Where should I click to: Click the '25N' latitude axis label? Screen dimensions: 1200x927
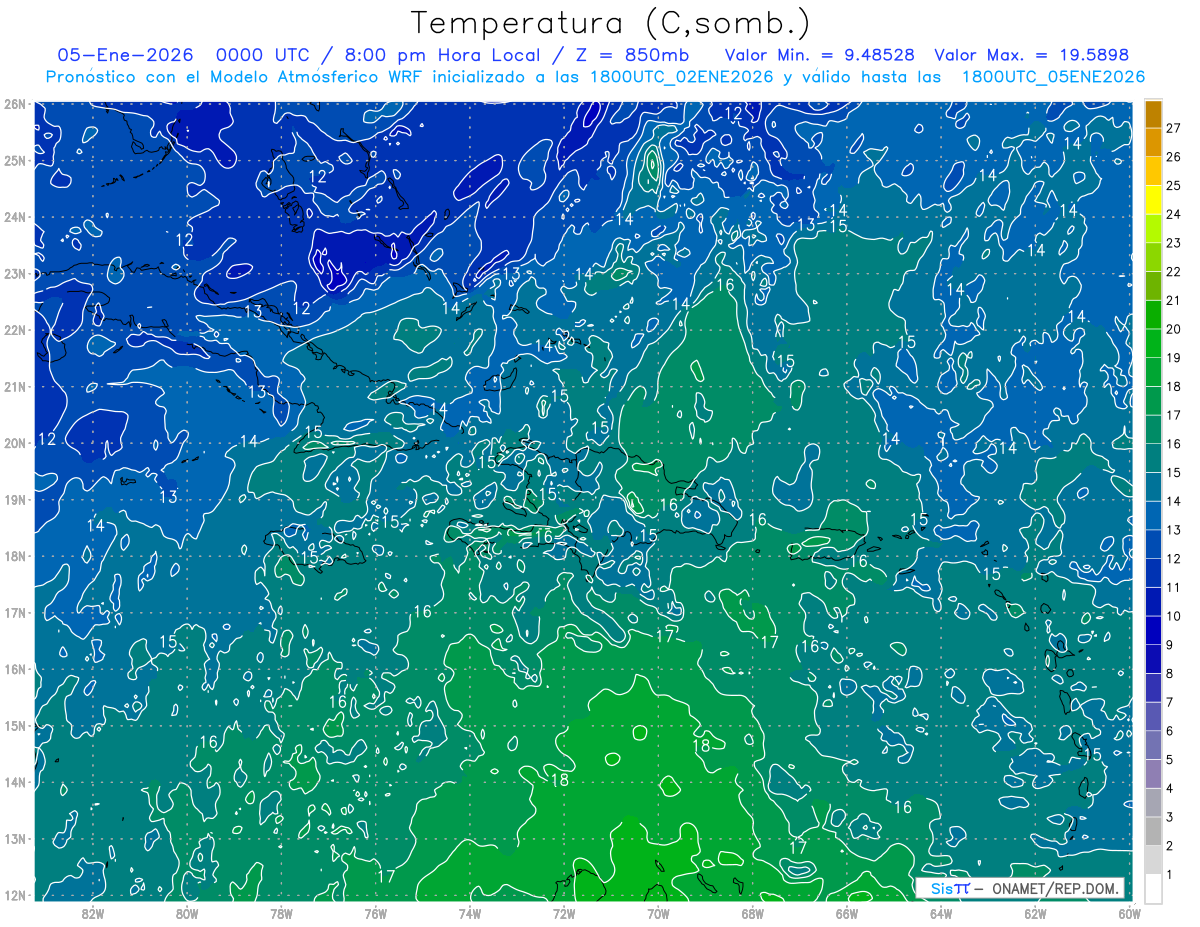coord(15,160)
